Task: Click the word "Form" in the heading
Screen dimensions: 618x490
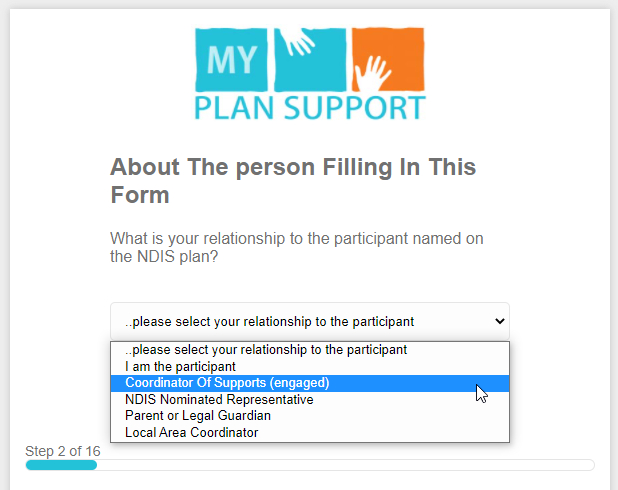Action: click(139, 195)
